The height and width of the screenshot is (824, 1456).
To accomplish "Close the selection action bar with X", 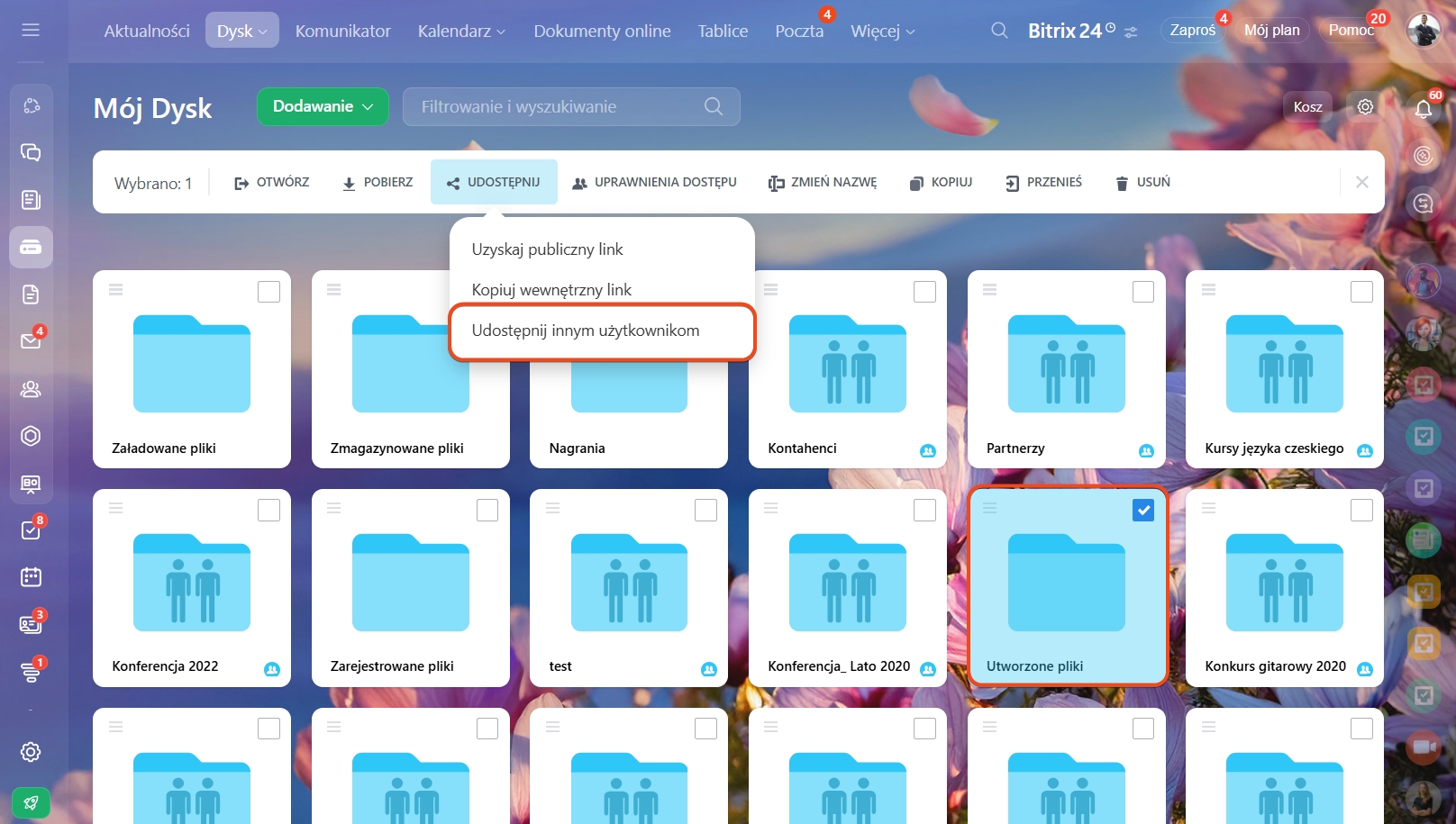I will [x=1362, y=182].
